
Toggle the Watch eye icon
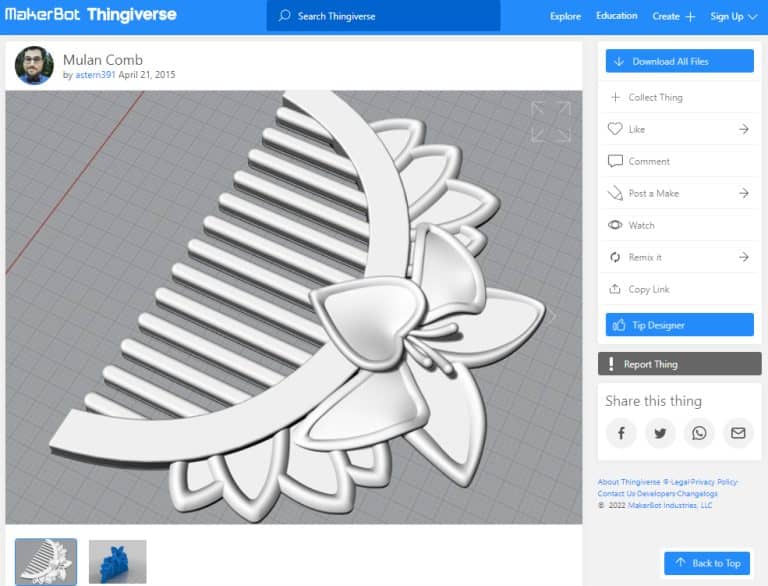615,225
